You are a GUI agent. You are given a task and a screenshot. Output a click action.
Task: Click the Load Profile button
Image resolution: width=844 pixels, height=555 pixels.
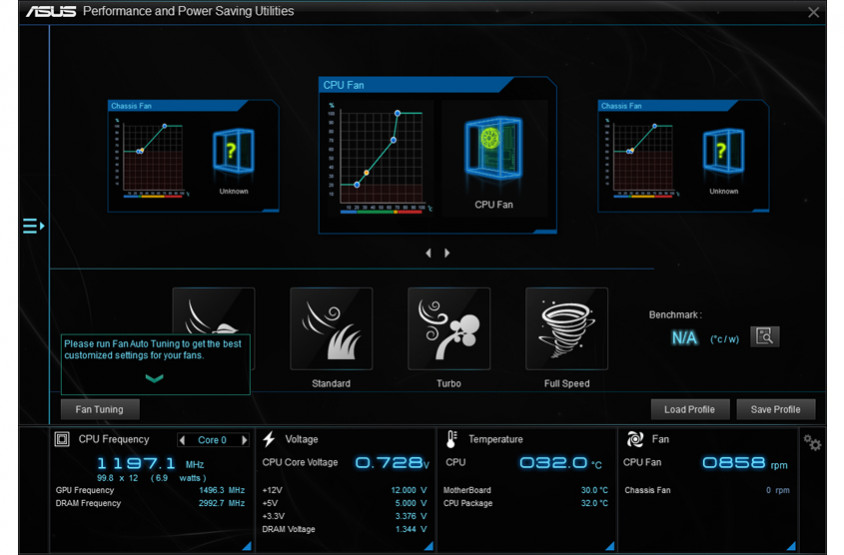[689, 409]
